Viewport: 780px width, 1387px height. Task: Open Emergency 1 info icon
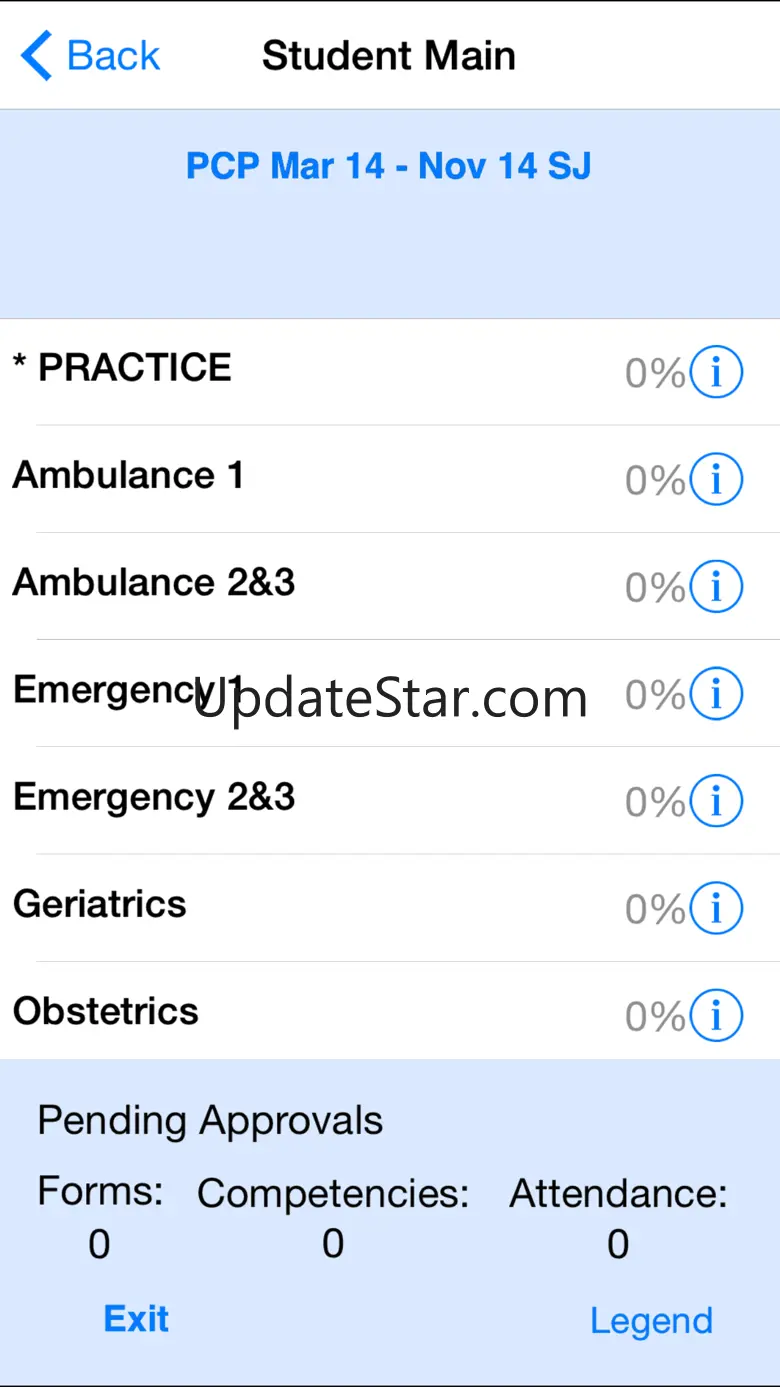(x=716, y=693)
